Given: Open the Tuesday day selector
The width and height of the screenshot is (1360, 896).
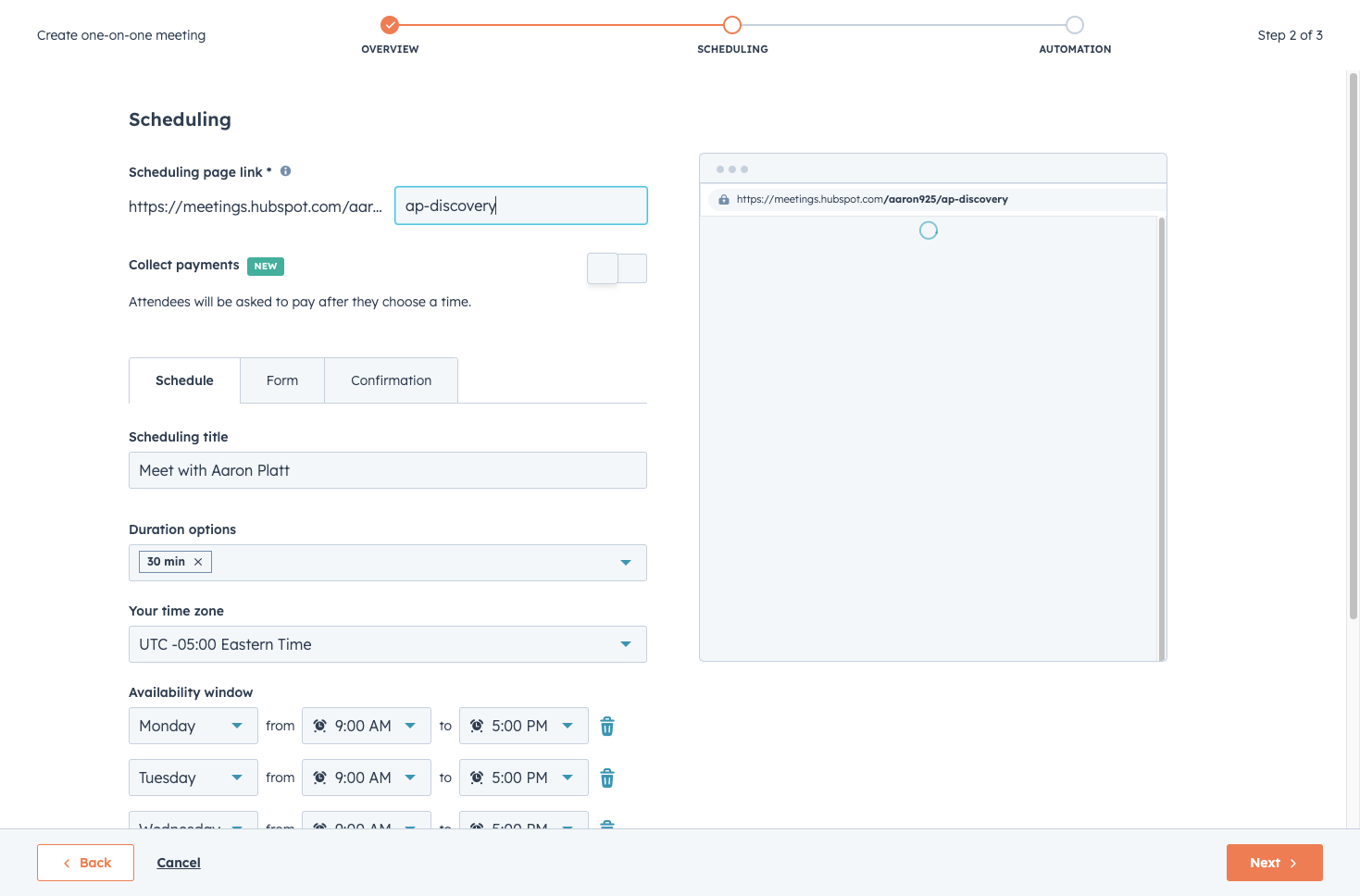Looking at the screenshot, I should point(193,778).
